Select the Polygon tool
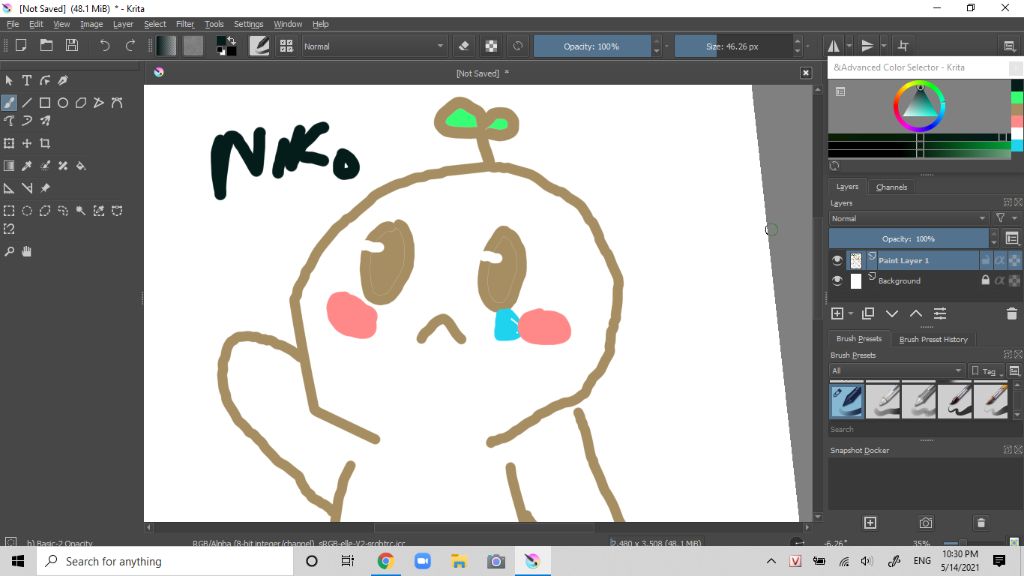This screenshot has height=576, width=1024. [81, 103]
